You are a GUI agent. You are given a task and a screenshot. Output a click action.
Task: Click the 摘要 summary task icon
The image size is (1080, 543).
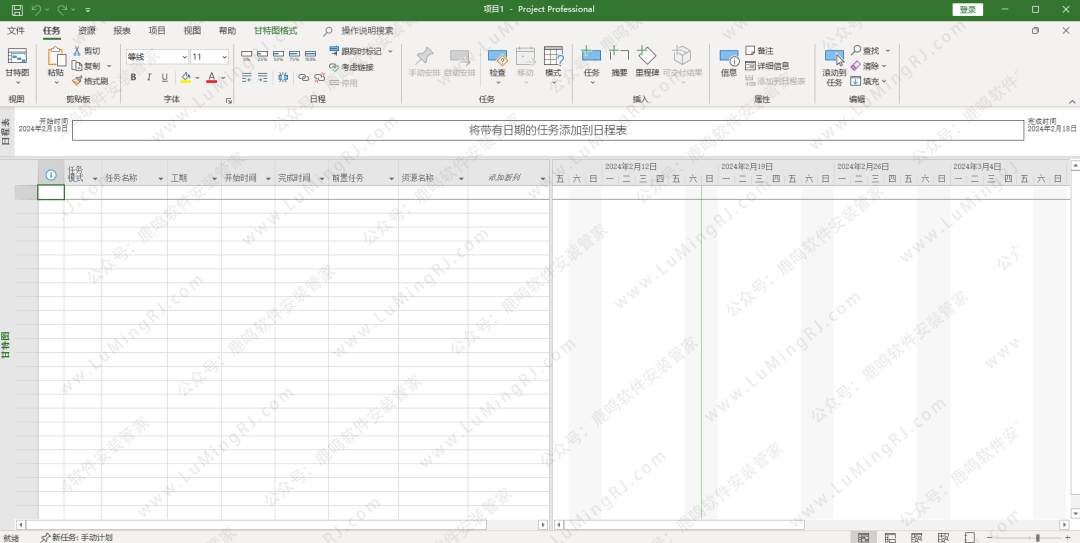point(619,60)
